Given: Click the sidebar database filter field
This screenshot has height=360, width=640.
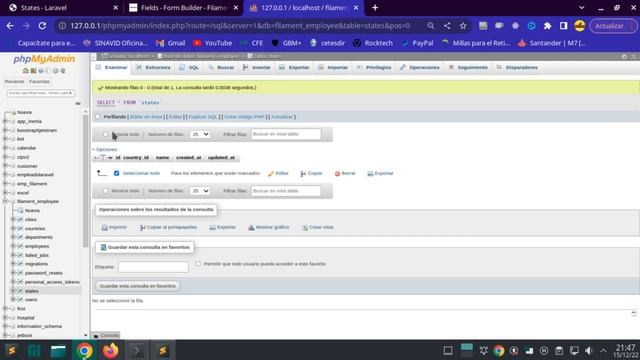Looking at the screenshot, I should (x=40, y=93).
